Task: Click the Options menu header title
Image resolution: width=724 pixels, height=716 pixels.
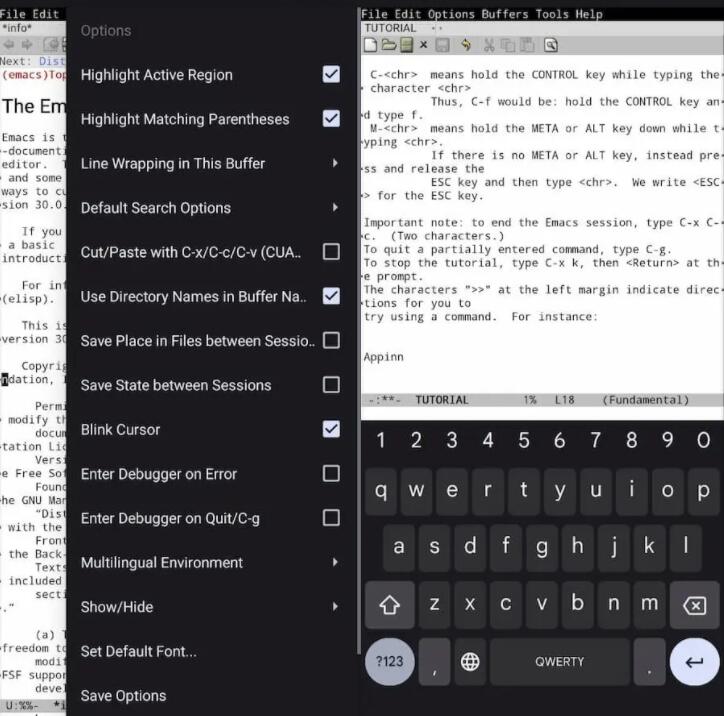Action: 106,31
